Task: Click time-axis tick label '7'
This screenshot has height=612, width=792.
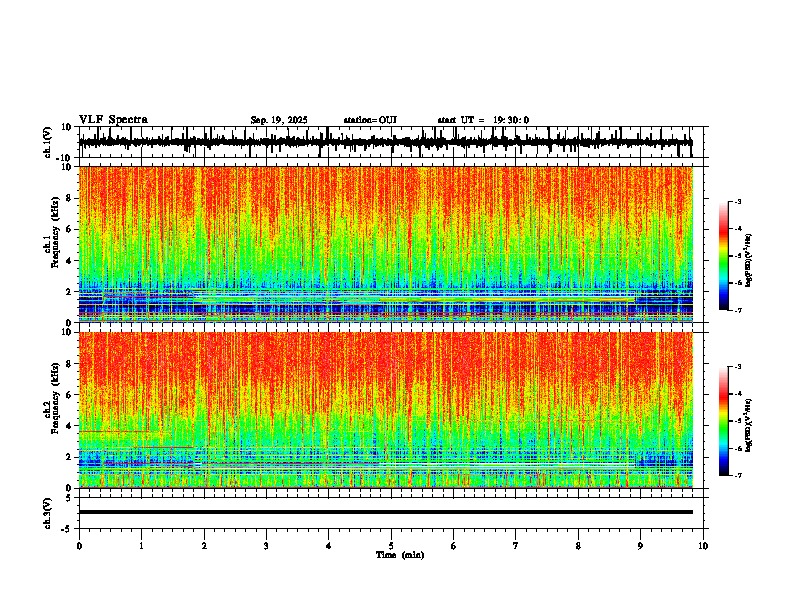Action: point(516,546)
